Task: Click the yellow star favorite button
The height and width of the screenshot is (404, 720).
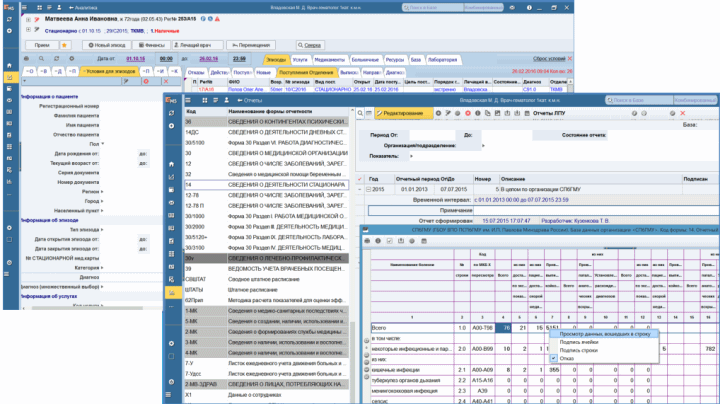Action: pyautogui.click(x=64, y=45)
